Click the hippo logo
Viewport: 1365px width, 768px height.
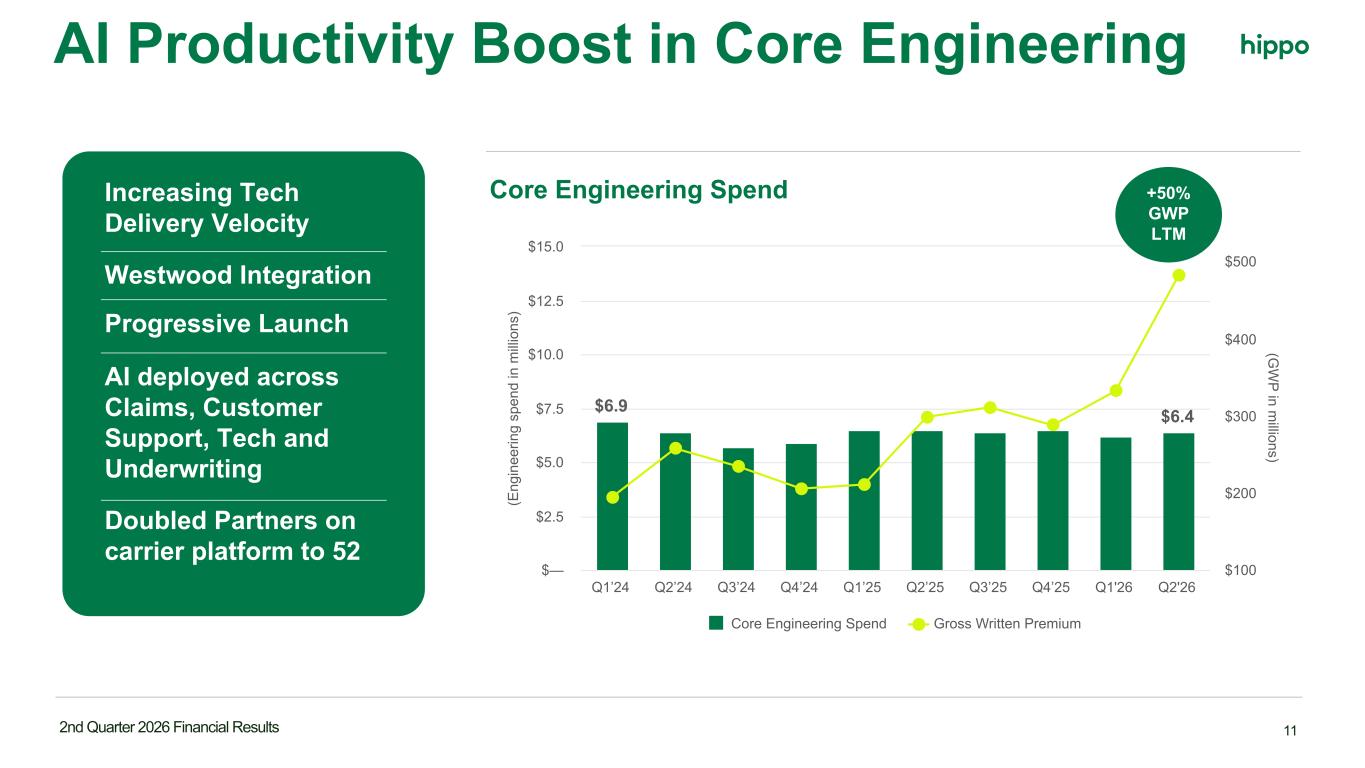1274,47
